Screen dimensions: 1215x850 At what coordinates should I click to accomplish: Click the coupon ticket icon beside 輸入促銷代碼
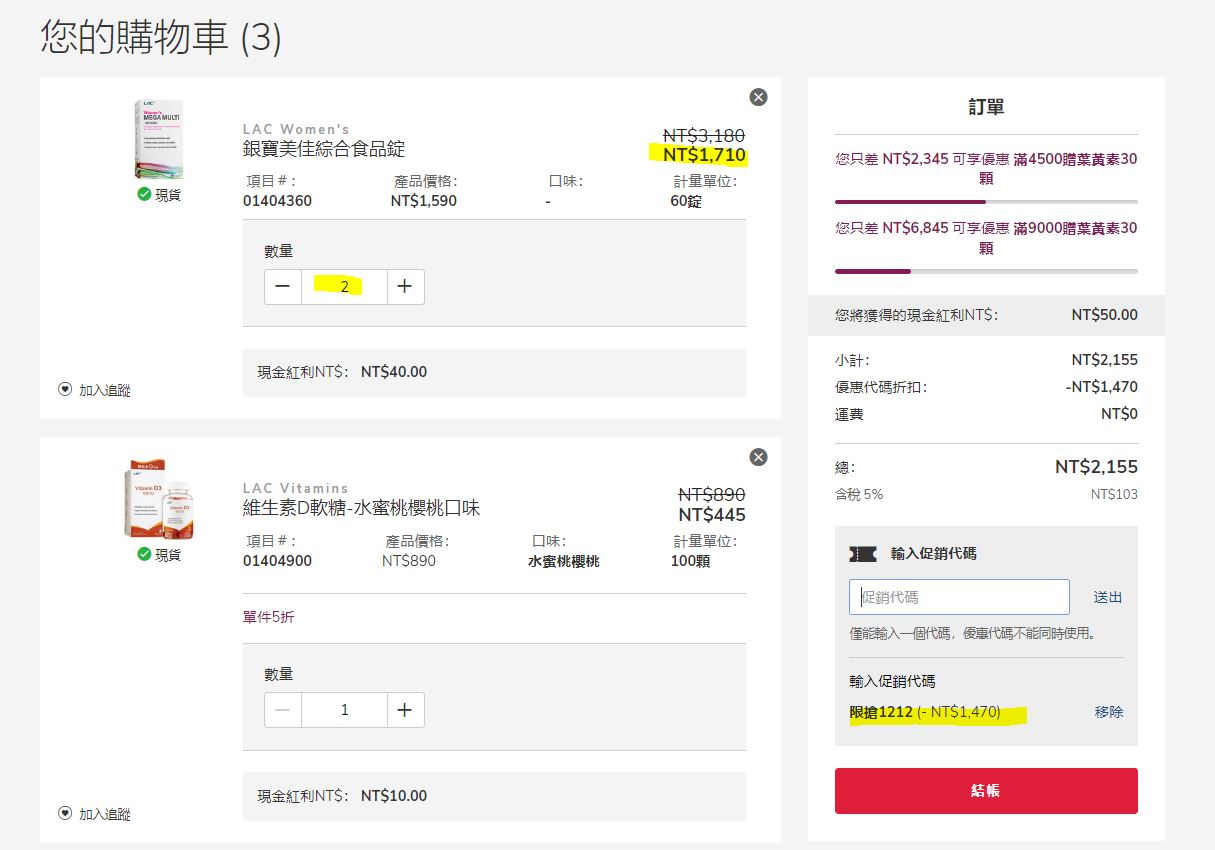pos(863,553)
